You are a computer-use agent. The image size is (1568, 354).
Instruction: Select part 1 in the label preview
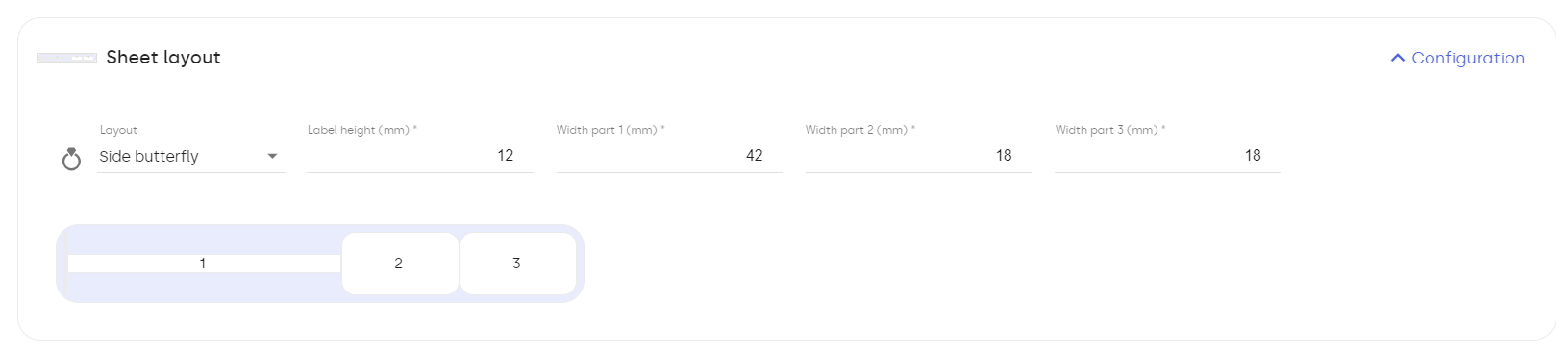204,264
